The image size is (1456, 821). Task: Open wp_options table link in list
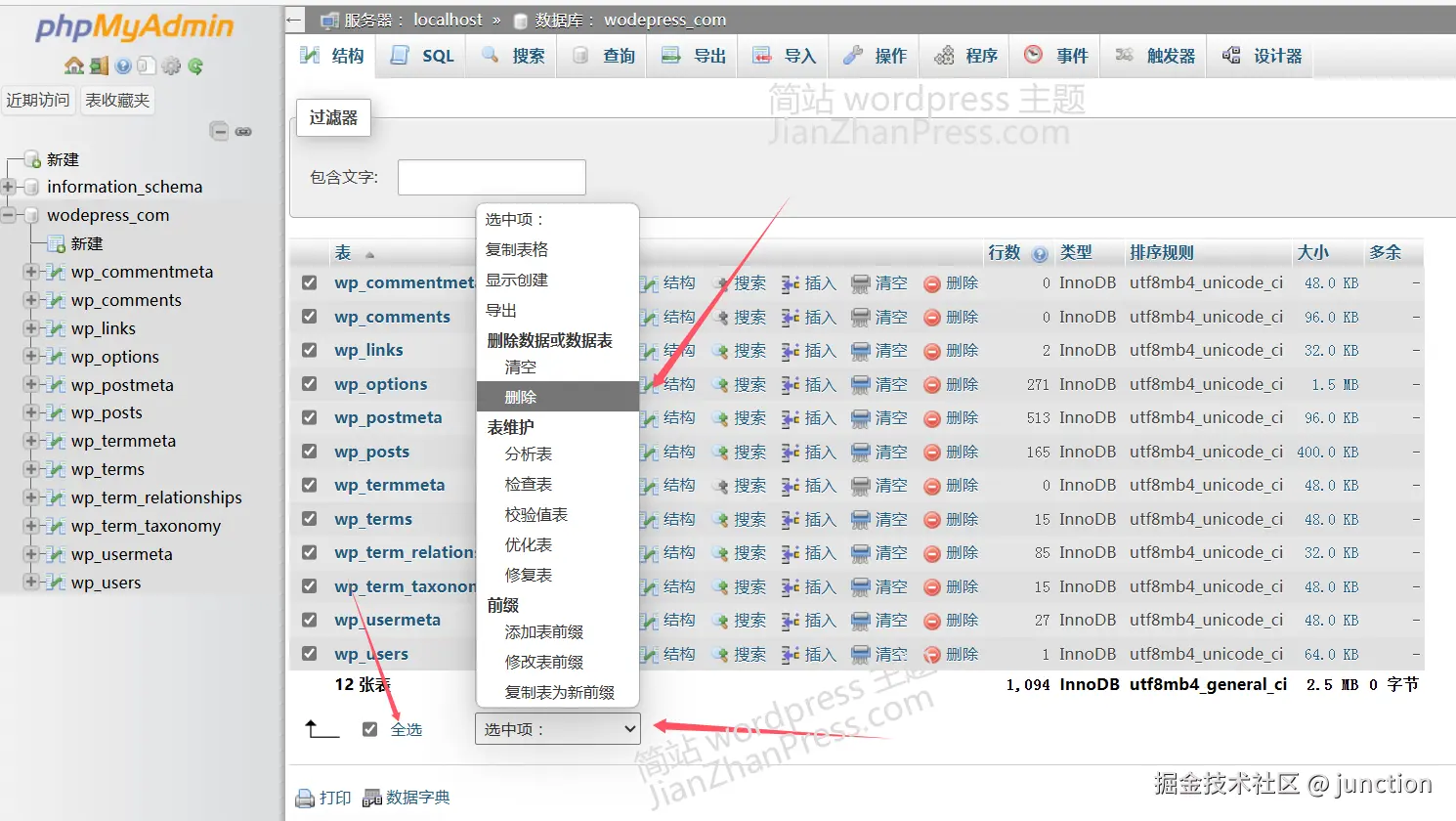coord(381,384)
